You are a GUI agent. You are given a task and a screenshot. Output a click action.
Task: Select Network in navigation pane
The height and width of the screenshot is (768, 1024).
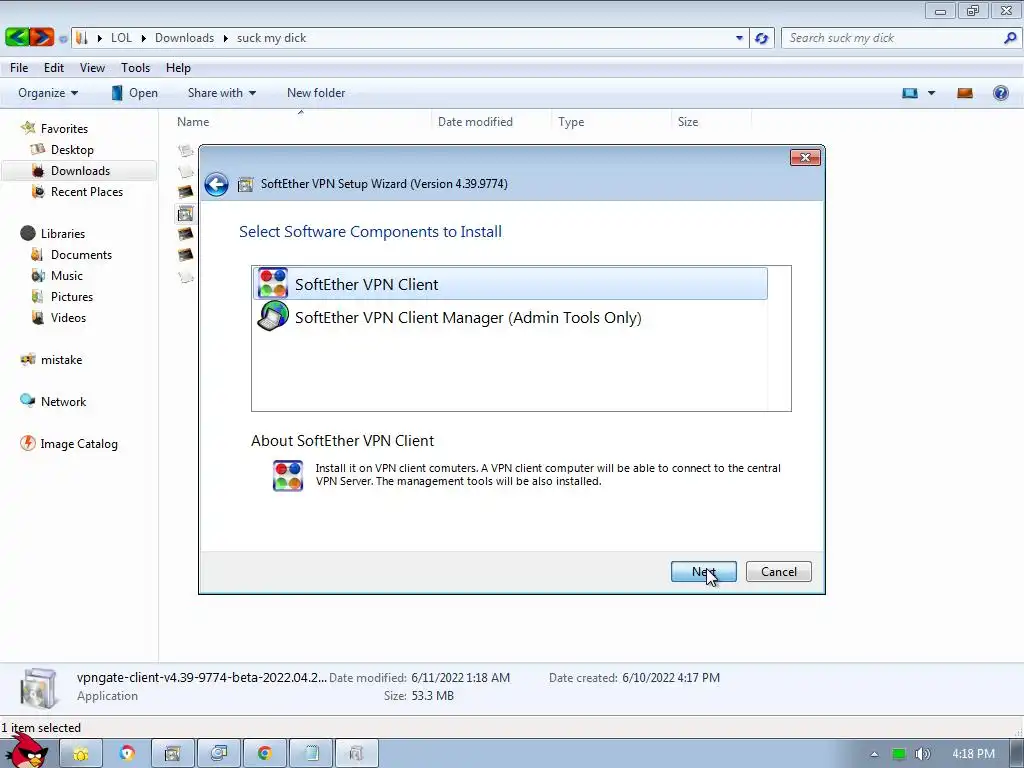coord(63,402)
